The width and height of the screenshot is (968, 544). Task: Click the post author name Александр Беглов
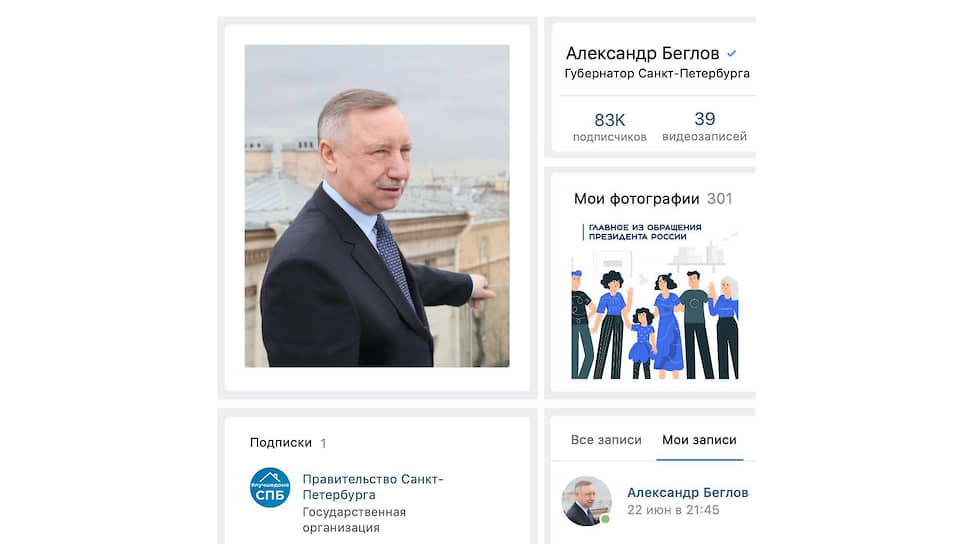688,493
